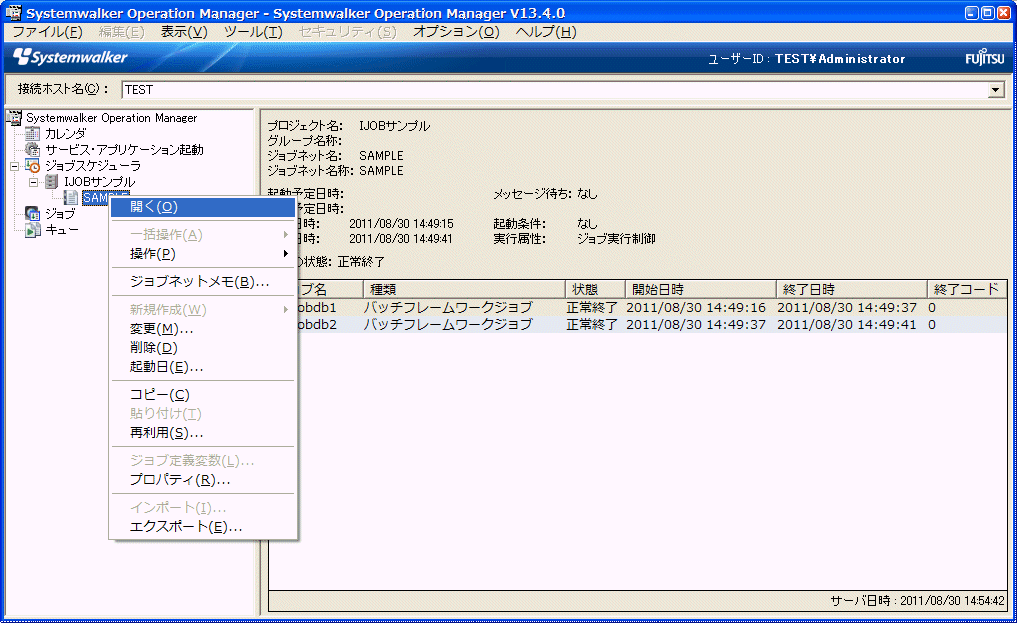This screenshot has width=1017, height=623.
Task: Choose プロパティ(R)... in the context menu
Action: pos(203,479)
